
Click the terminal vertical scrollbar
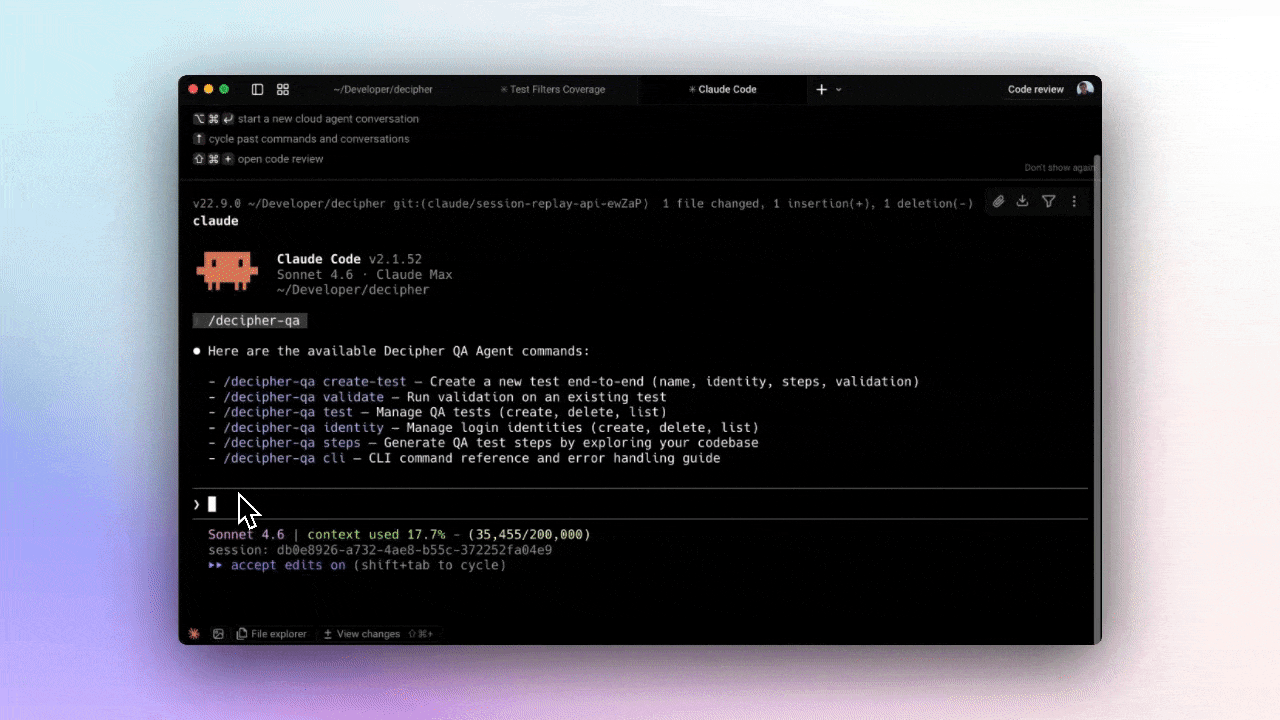1097,400
